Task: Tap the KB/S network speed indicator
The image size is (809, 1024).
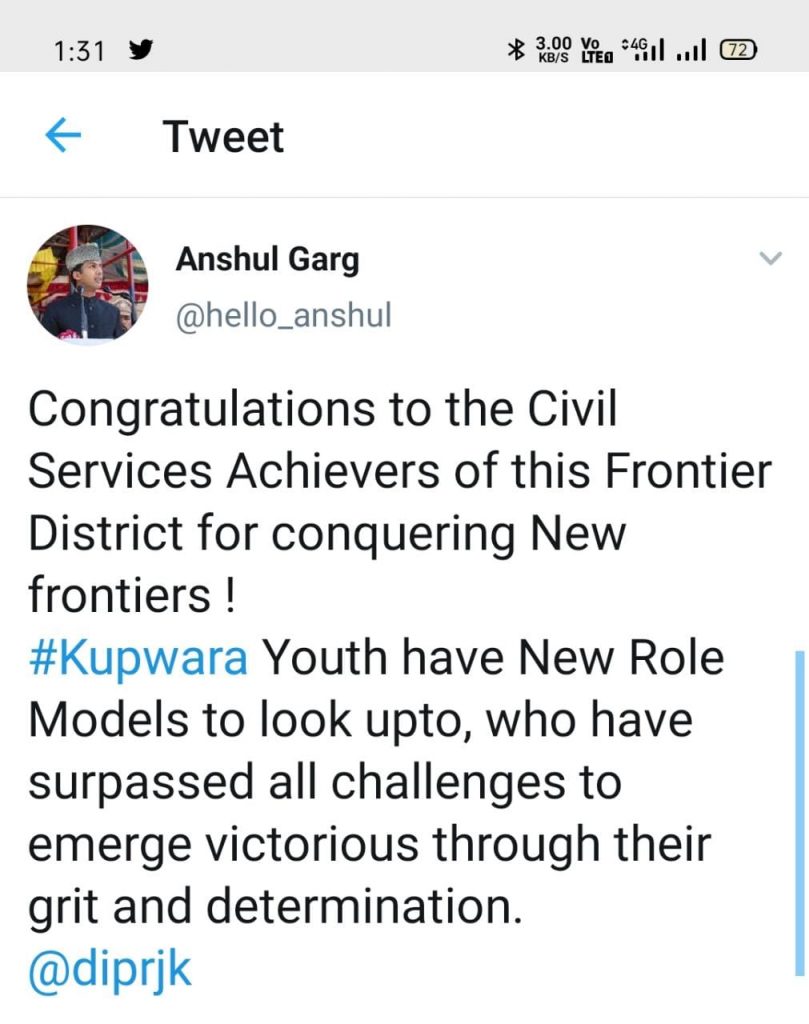Action: pyautogui.click(x=553, y=50)
